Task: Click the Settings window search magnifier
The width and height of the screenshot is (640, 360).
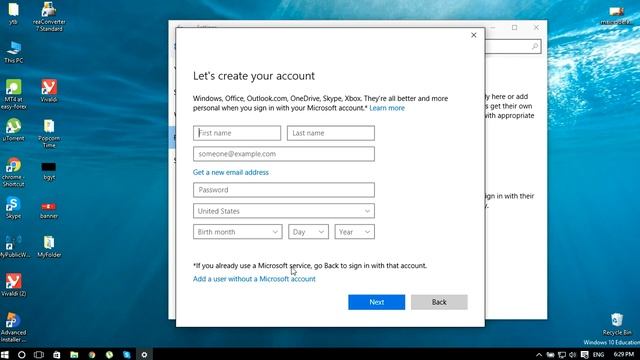Action: [535, 47]
